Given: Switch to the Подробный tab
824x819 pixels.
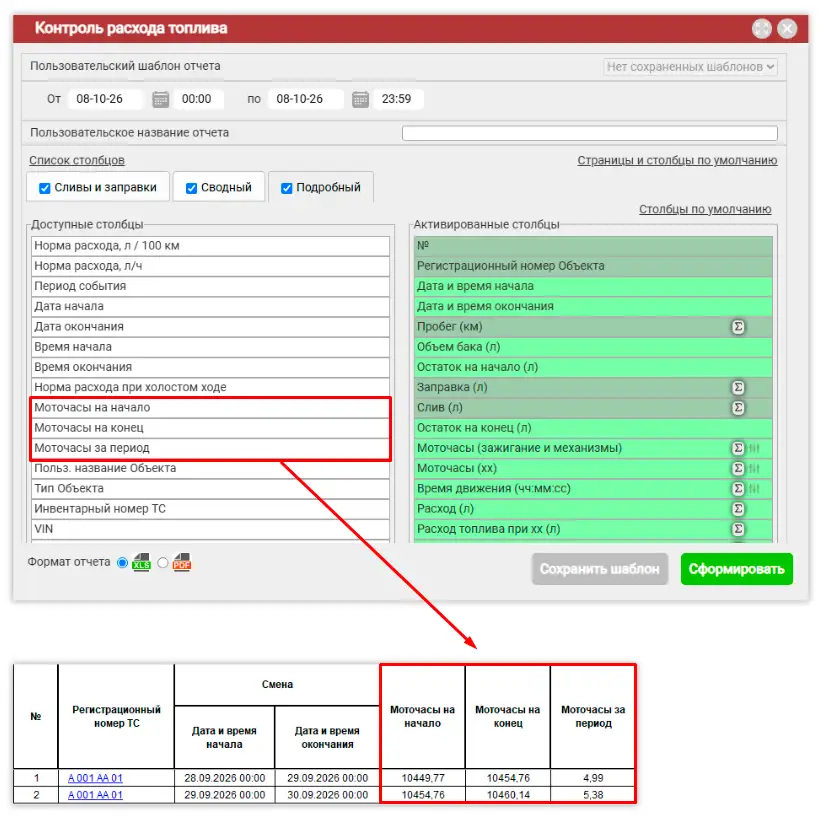Looking at the screenshot, I should 321,187.
